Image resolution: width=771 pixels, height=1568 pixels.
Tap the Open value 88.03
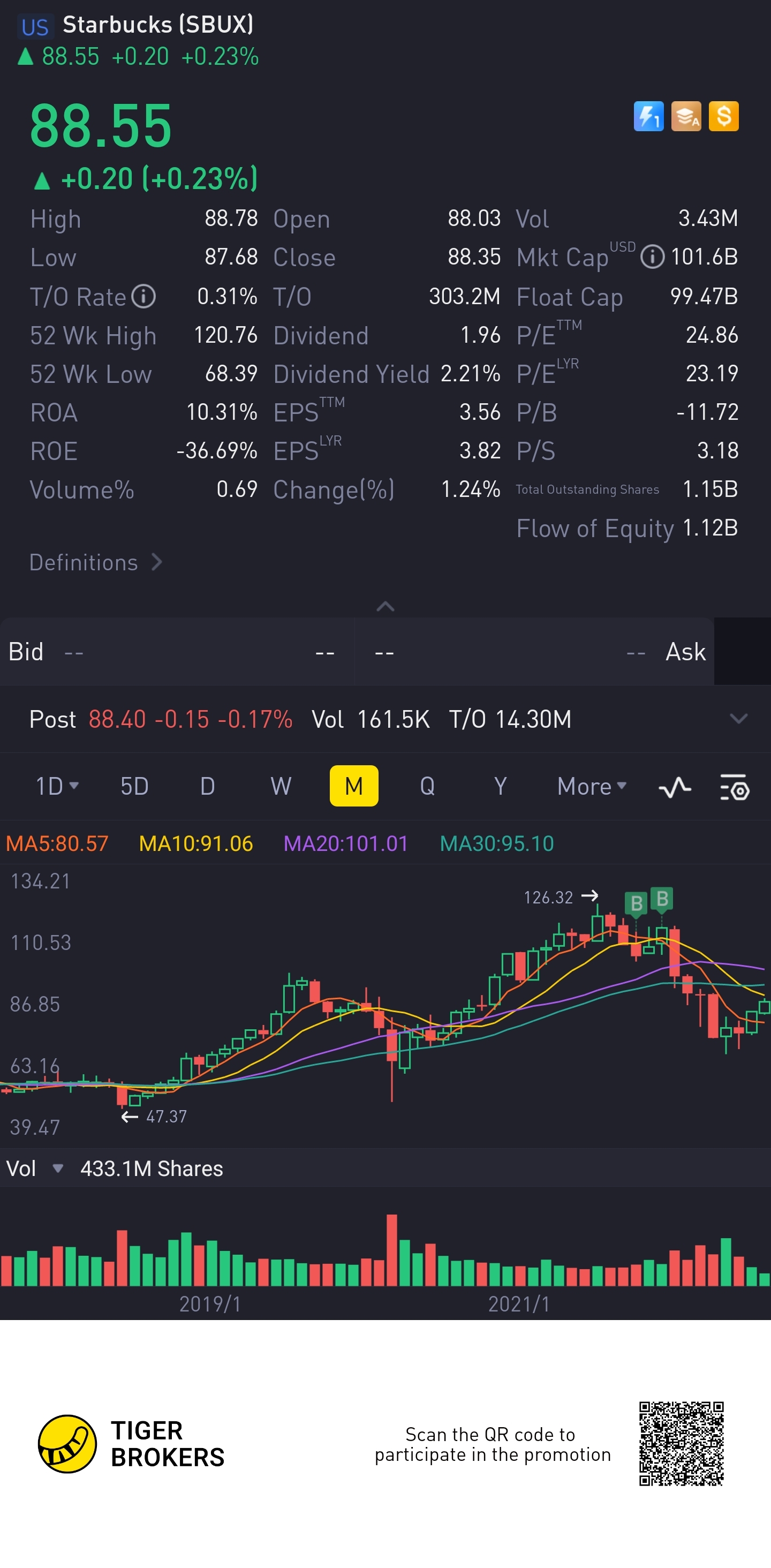click(x=474, y=218)
